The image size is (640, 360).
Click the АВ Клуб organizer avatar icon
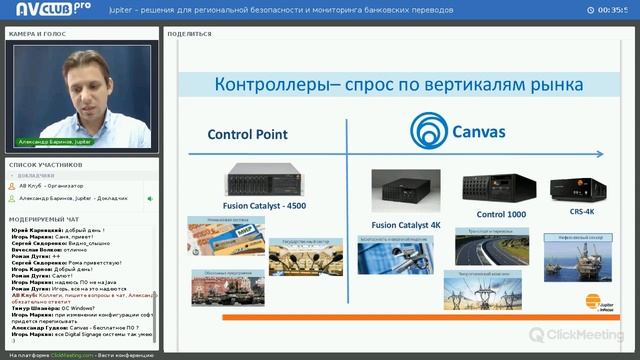(x=12, y=186)
